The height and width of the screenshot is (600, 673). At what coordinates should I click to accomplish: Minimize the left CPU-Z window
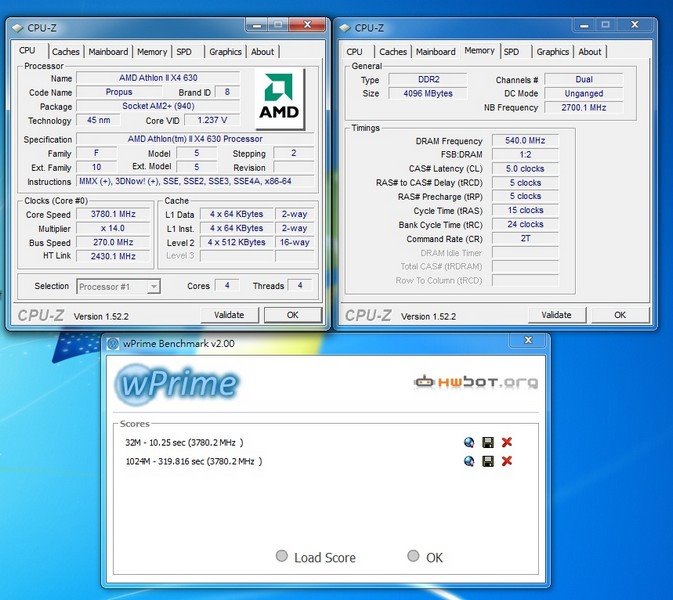click(x=257, y=25)
